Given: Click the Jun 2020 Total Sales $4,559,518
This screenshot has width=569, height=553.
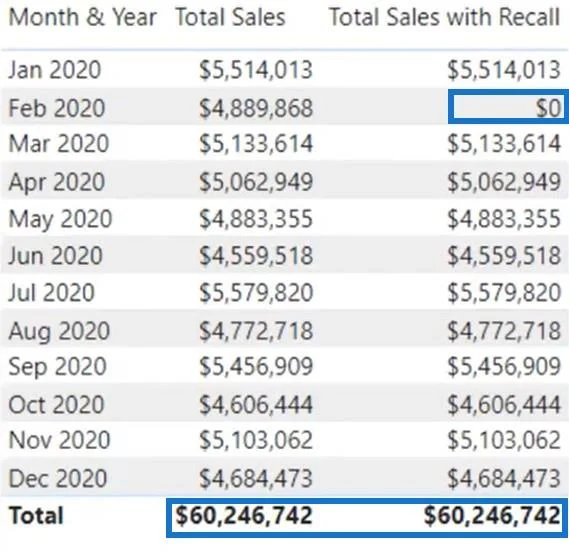Looking at the screenshot, I should 256,255.
